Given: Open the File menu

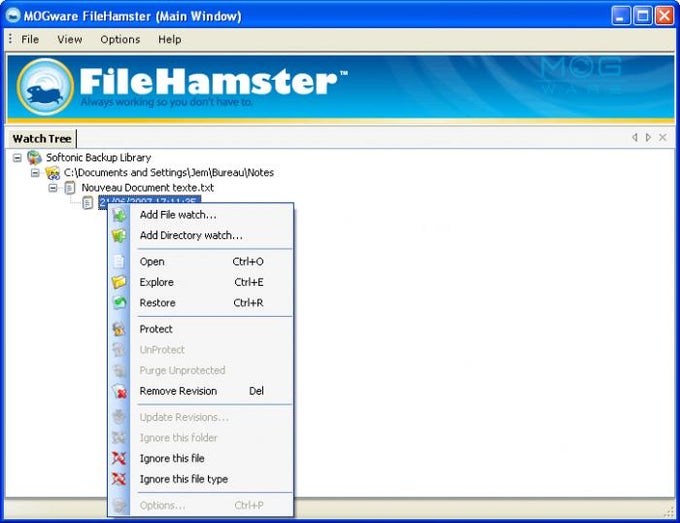Looking at the screenshot, I should pyautogui.click(x=30, y=39).
